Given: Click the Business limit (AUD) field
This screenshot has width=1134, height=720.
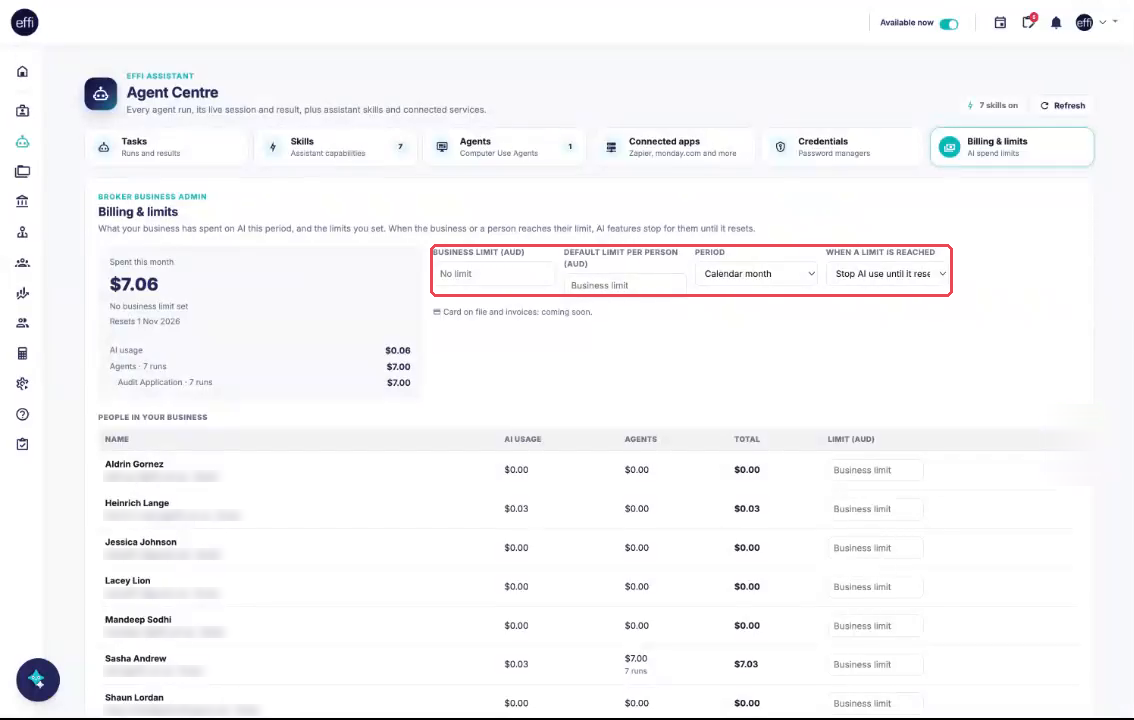Looking at the screenshot, I should (x=493, y=273).
